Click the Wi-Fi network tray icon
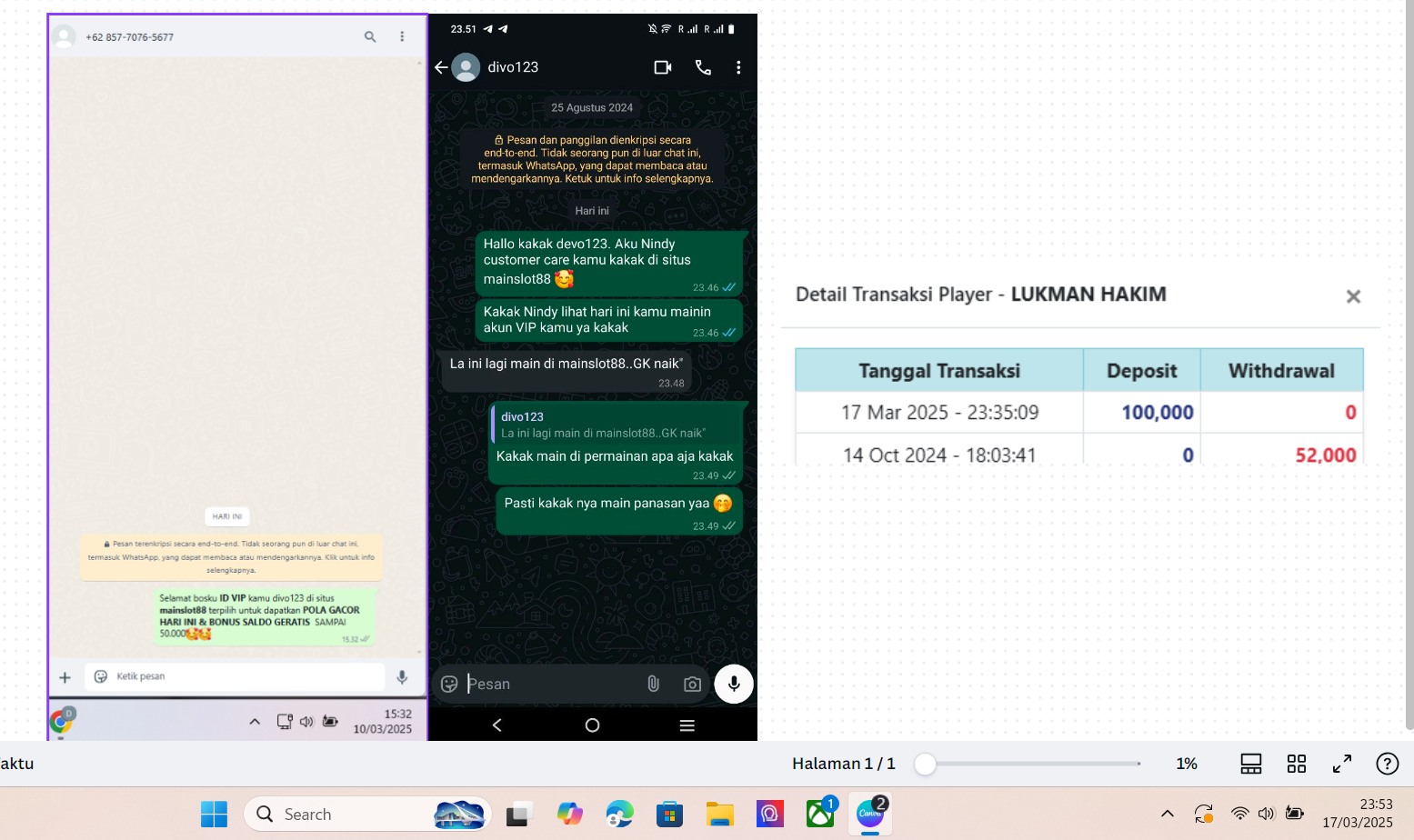The image size is (1414, 840). pyautogui.click(x=1239, y=814)
